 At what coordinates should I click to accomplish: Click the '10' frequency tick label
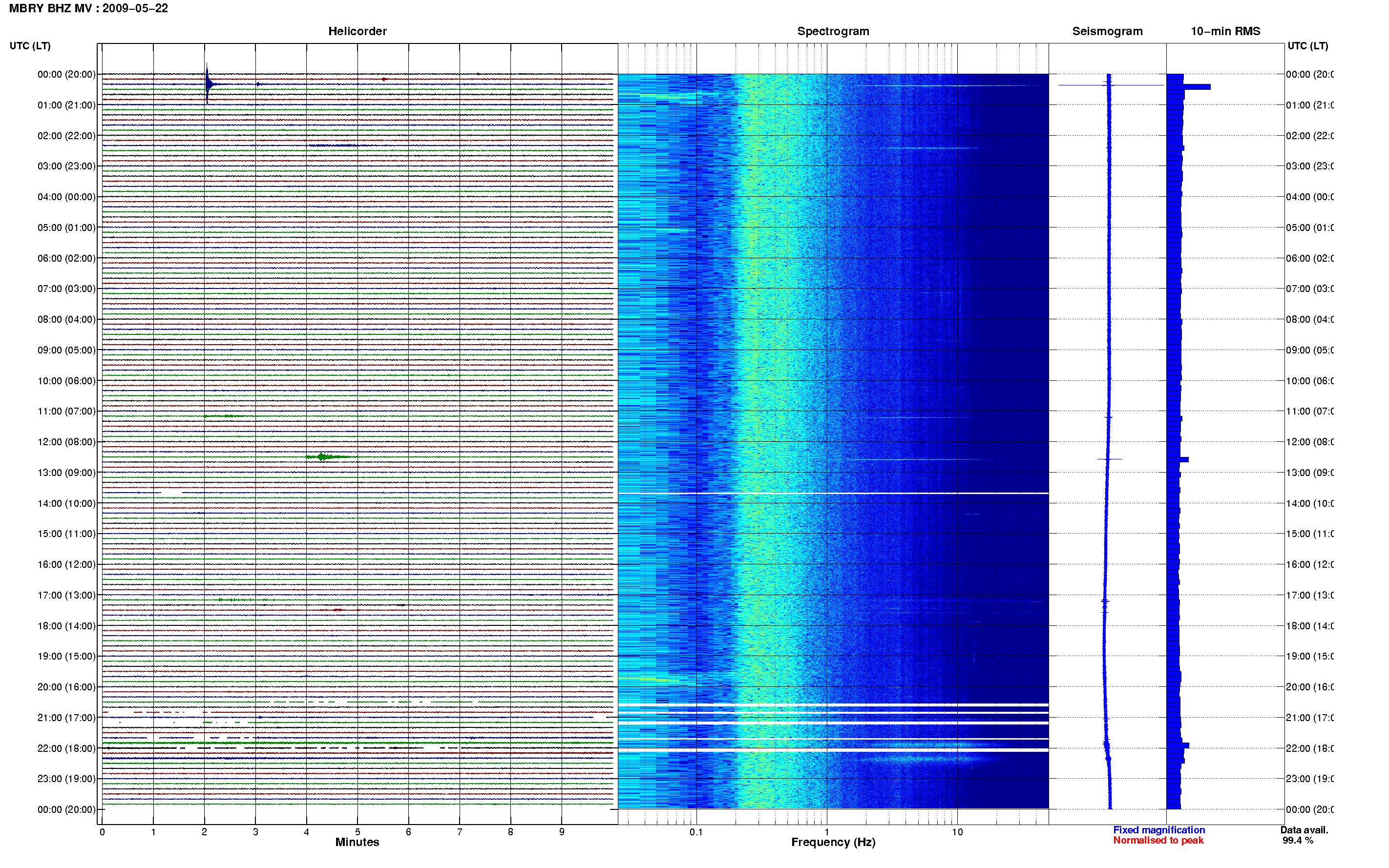957,832
